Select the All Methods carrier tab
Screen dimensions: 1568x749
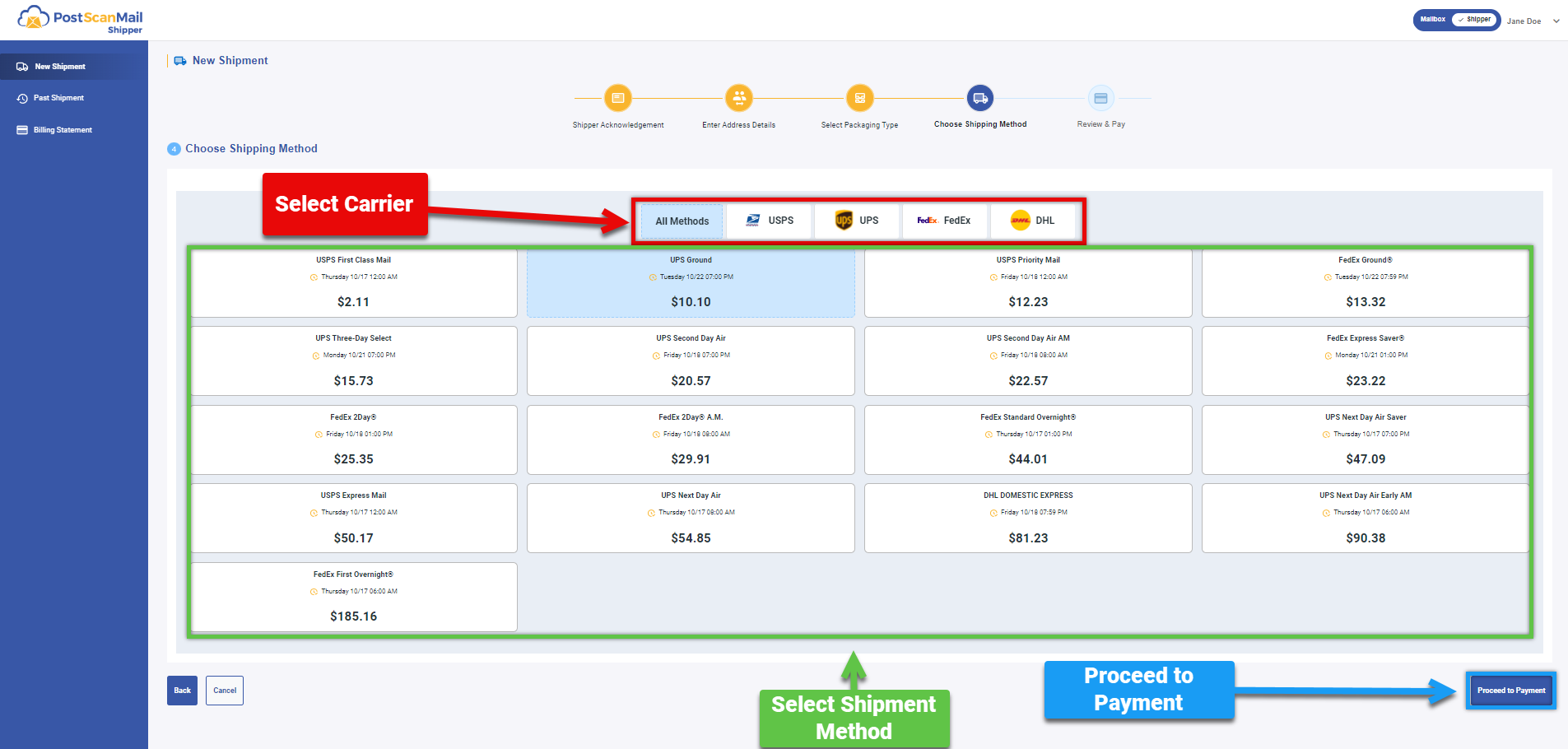[682, 221]
